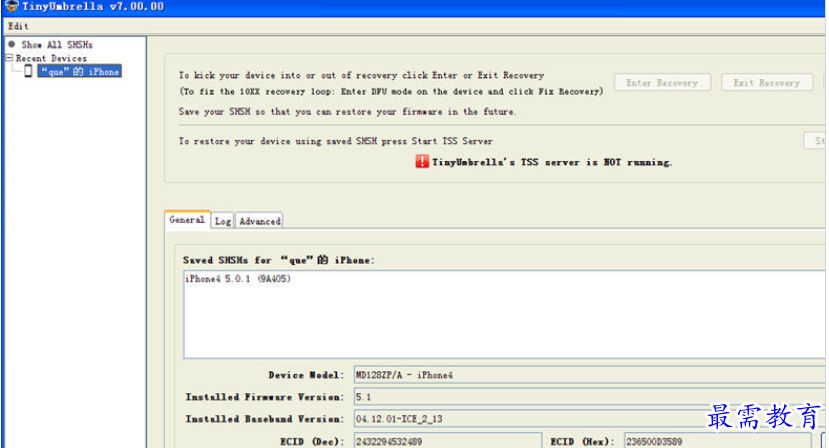Select saved SHSH iPhone4 5.0.1 (9A405)
The width and height of the screenshot is (829, 448).
pyautogui.click(x=238, y=279)
